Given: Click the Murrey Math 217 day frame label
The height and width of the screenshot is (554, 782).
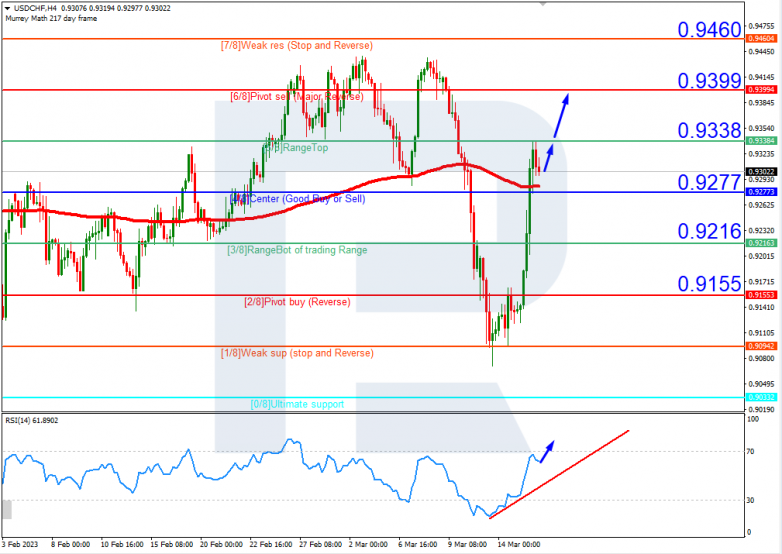Looking at the screenshot, I should [51, 18].
